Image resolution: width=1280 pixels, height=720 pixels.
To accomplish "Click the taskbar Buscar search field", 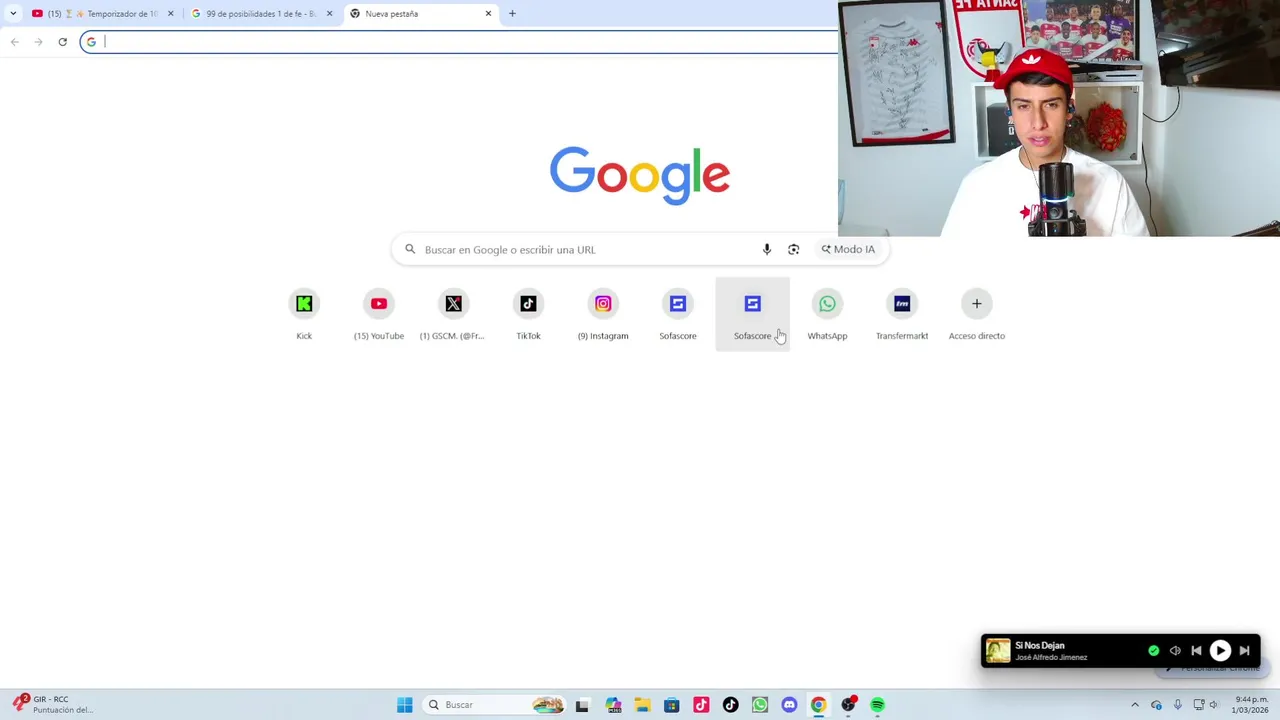I will coord(495,705).
